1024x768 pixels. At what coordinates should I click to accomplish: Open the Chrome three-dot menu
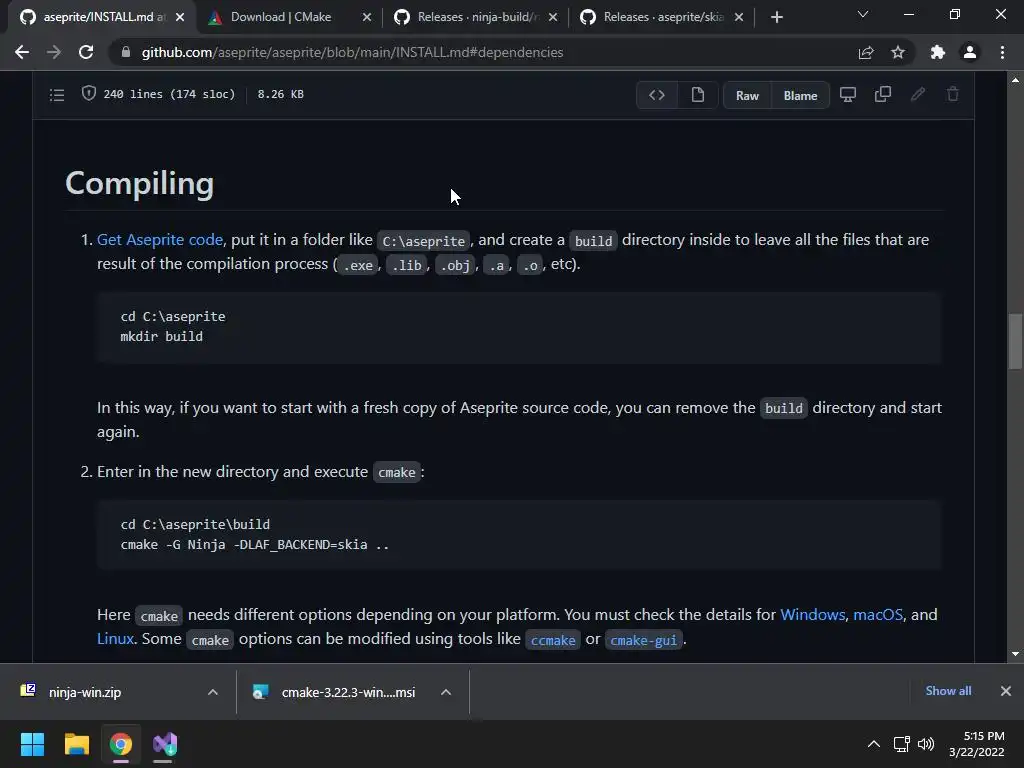point(1002,52)
